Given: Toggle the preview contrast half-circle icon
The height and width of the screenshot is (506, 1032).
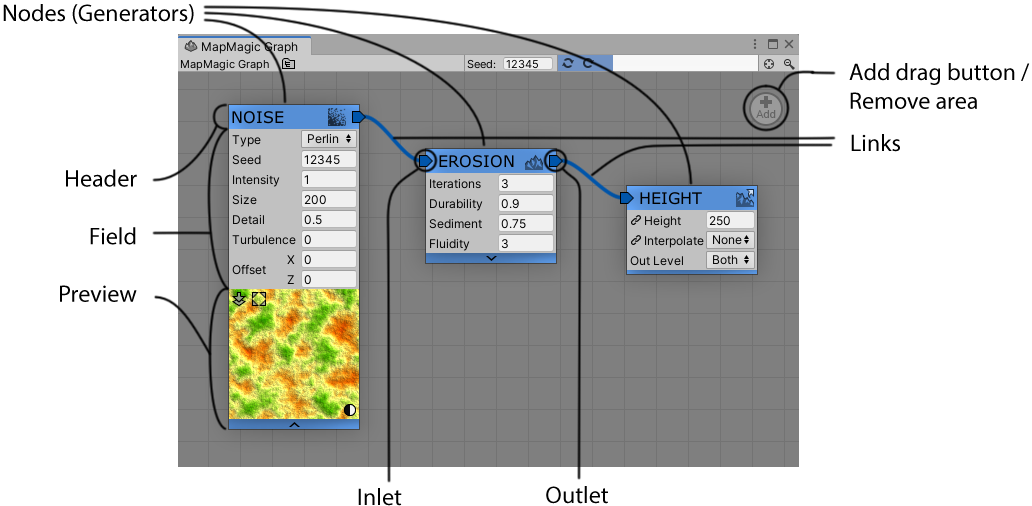Looking at the screenshot, I should coord(350,410).
